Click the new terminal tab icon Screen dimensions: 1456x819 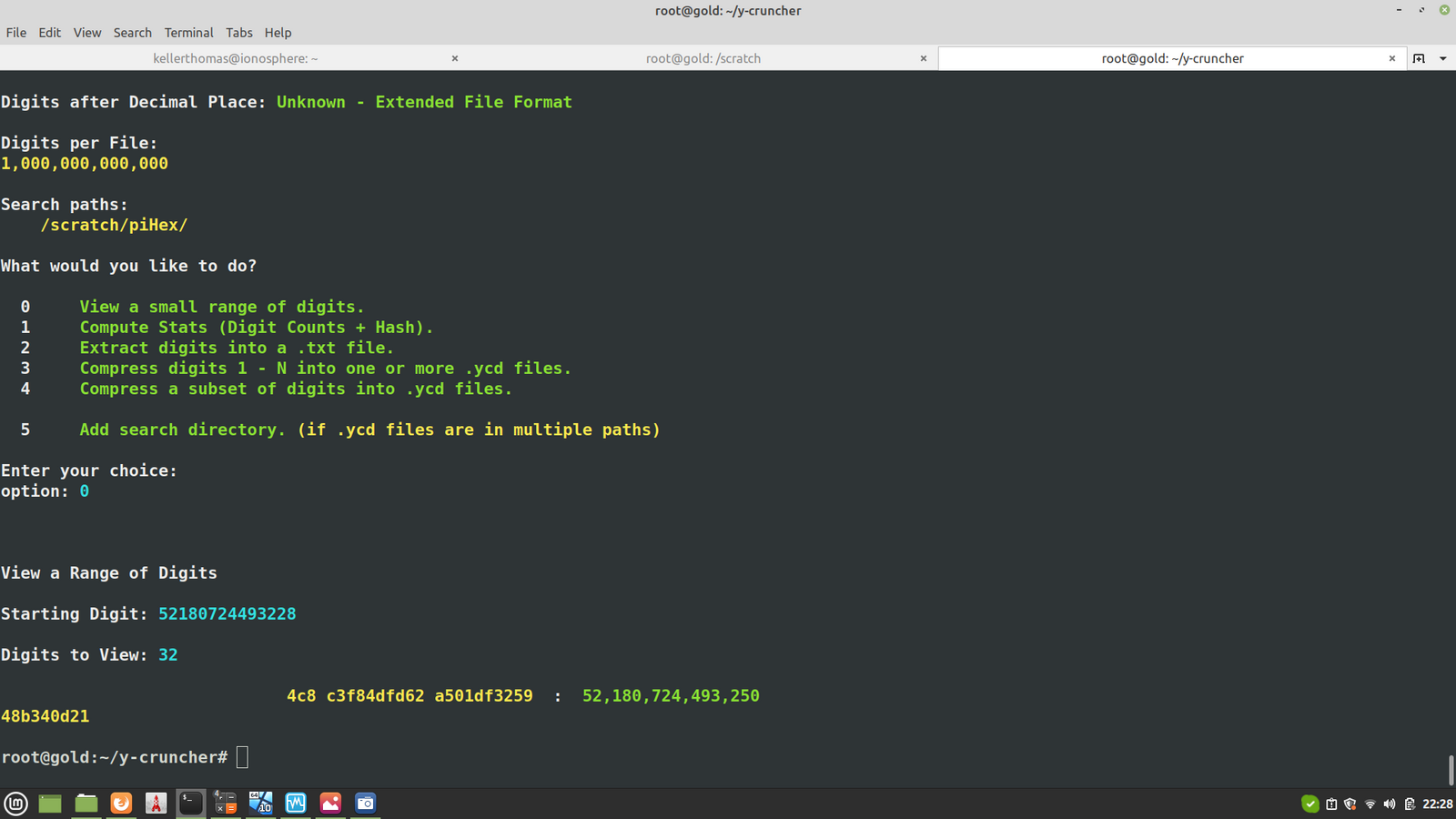[x=1419, y=58]
